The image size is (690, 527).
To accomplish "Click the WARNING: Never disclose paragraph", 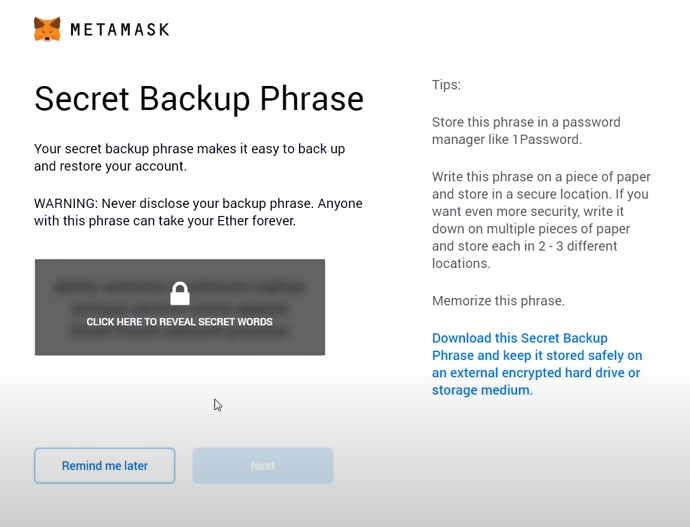I will (x=198, y=212).
